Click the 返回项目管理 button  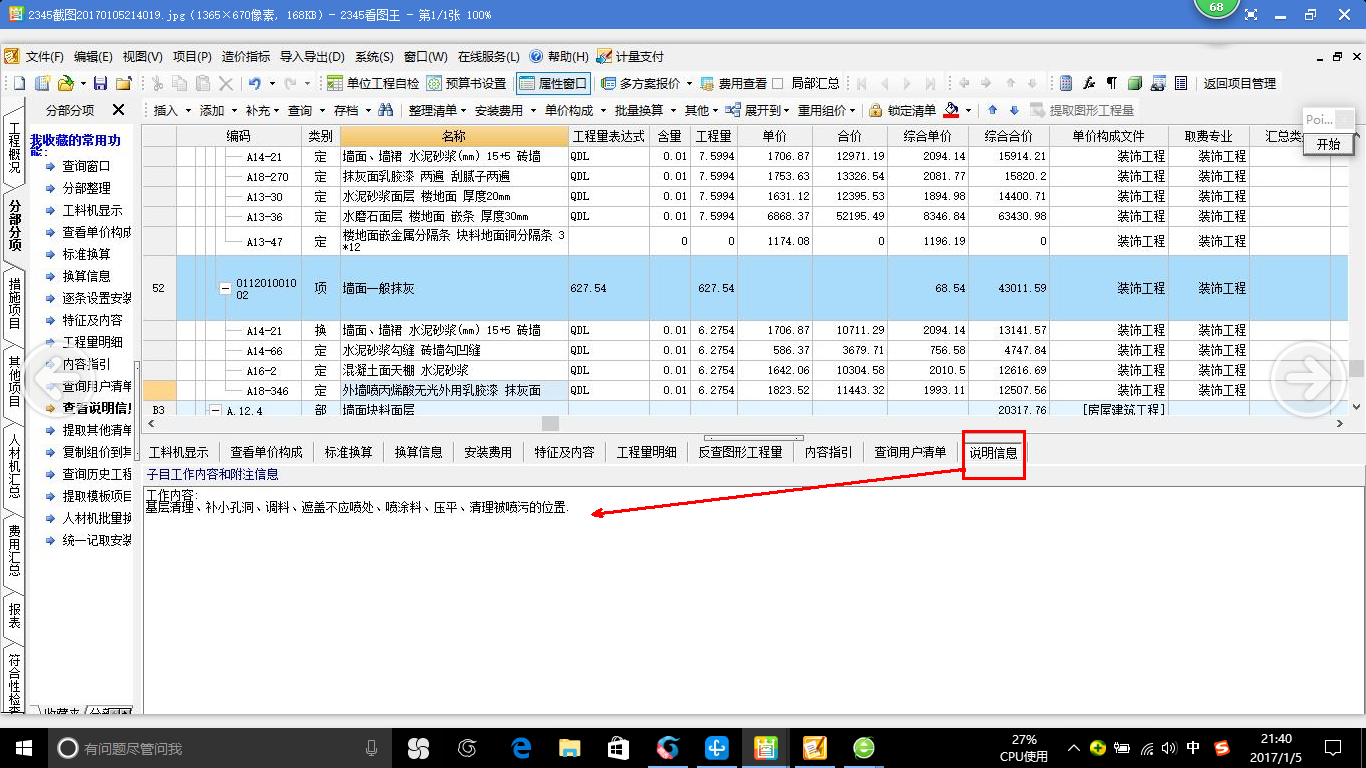pyautogui.click(x=1239, y=84)
